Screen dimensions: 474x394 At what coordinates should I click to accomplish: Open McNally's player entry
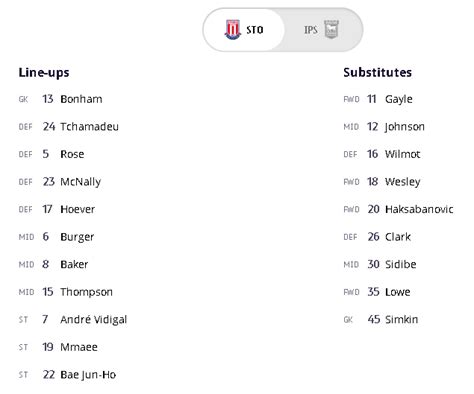point(60,182)
